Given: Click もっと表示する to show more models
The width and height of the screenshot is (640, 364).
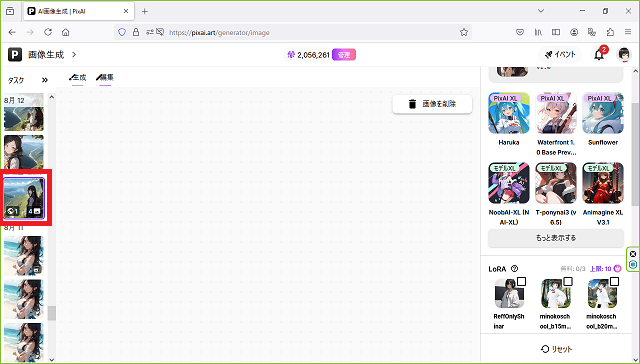Looking at the screenshot, I should tap(556, 237).
